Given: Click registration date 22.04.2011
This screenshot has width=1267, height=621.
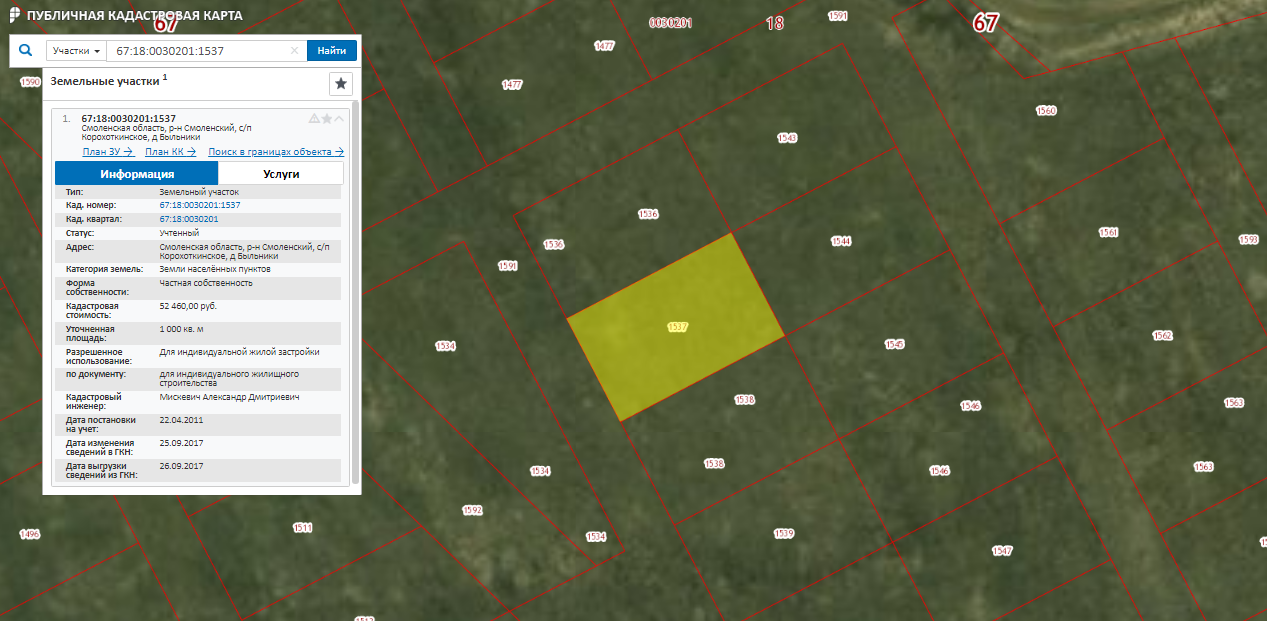Looking at the screenshot, I should click(181, 420).
